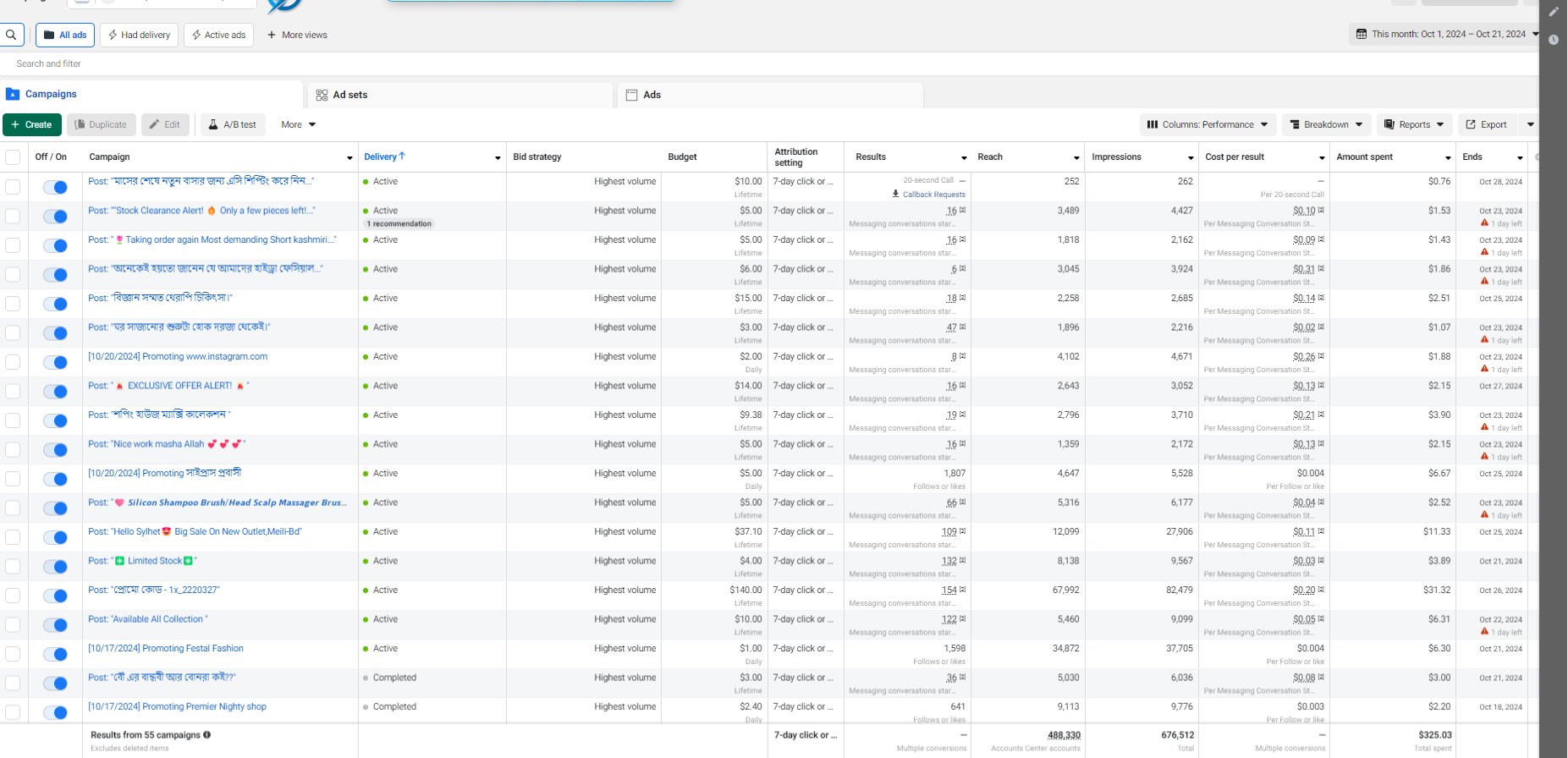
Task: Open the Campaigns tab
Action: click(x=152, y=94)
